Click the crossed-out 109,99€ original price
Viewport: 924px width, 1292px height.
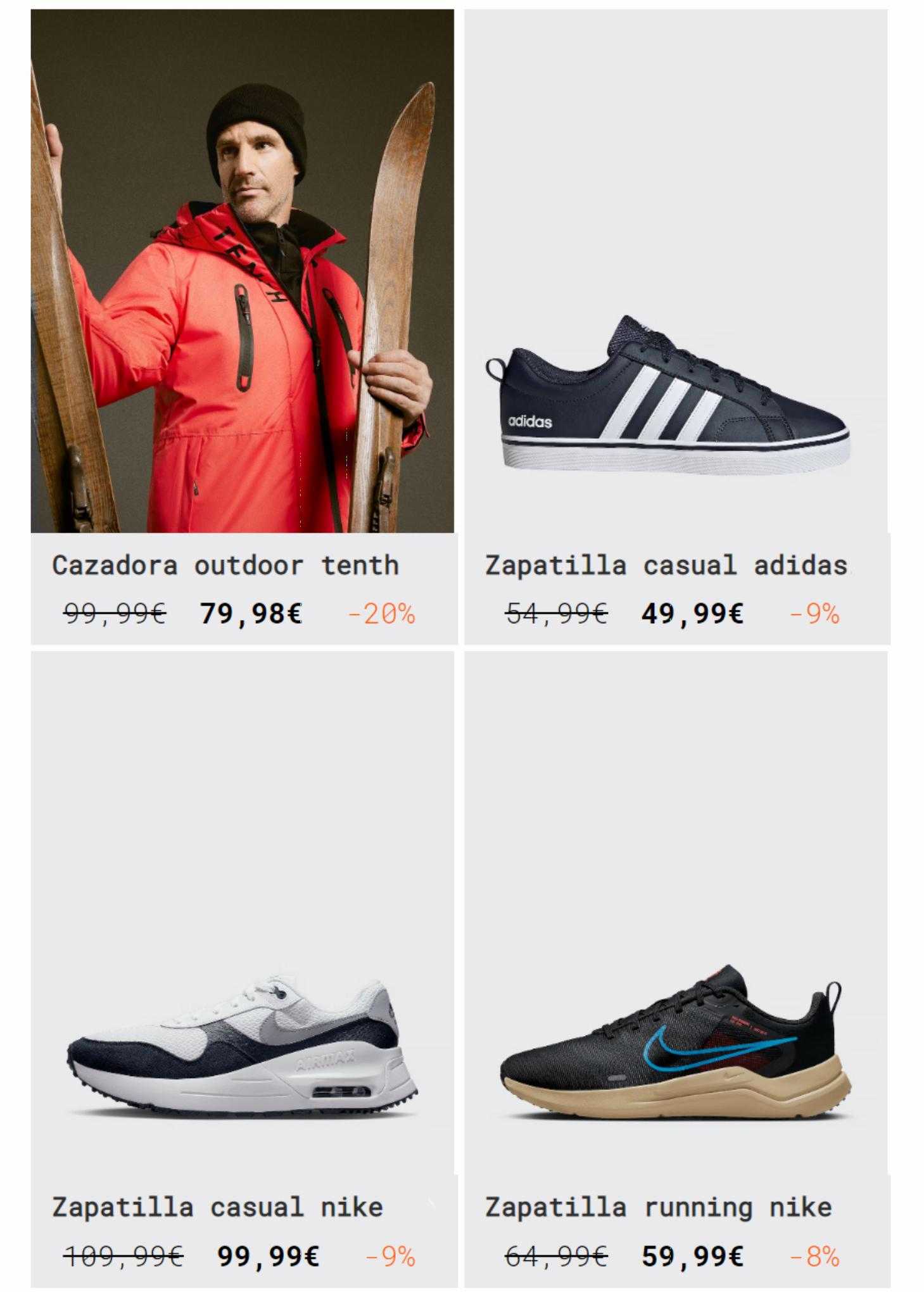[123, 1256]
